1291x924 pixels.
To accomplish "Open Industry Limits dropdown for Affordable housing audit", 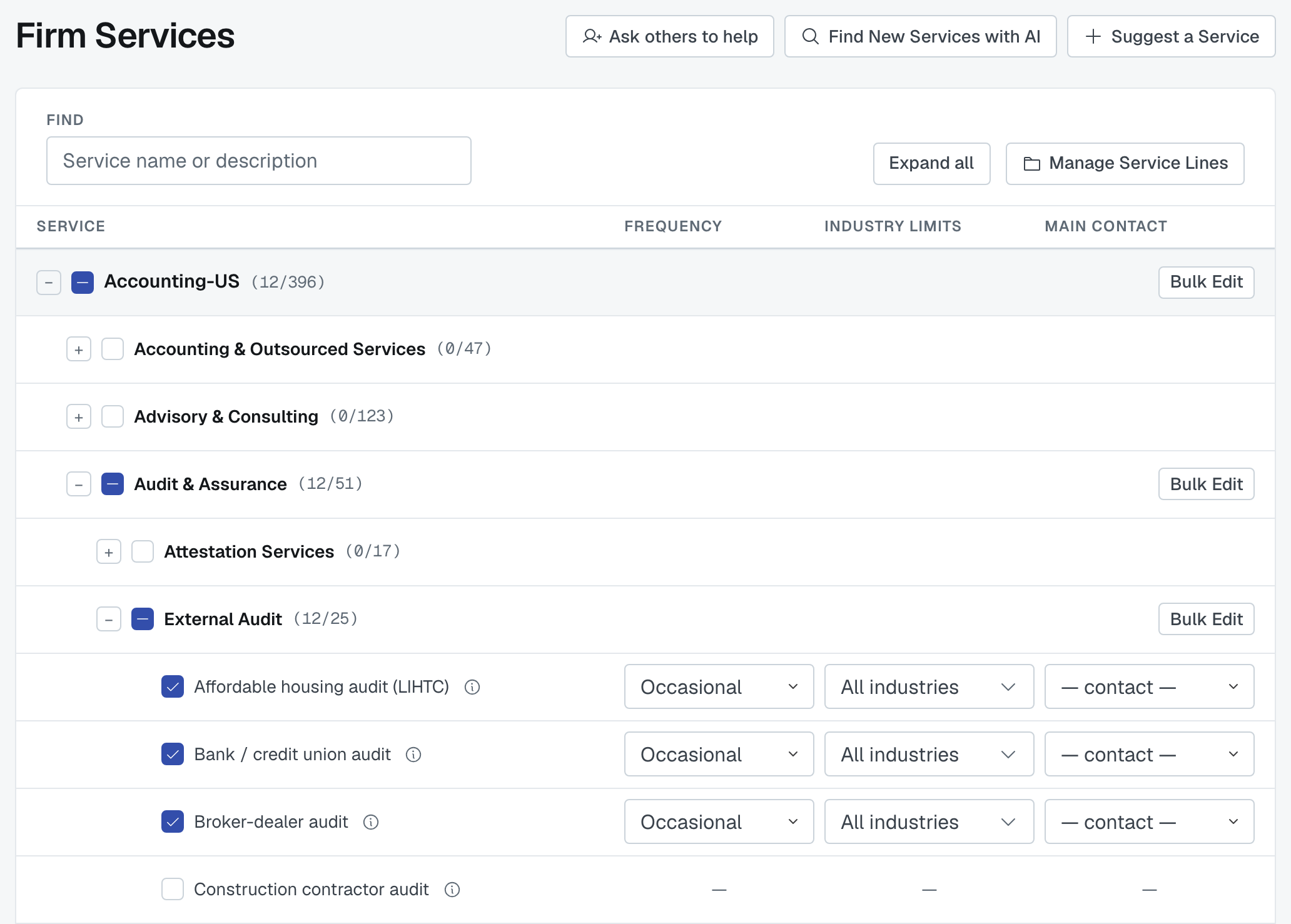I will [x=929, y=686].
